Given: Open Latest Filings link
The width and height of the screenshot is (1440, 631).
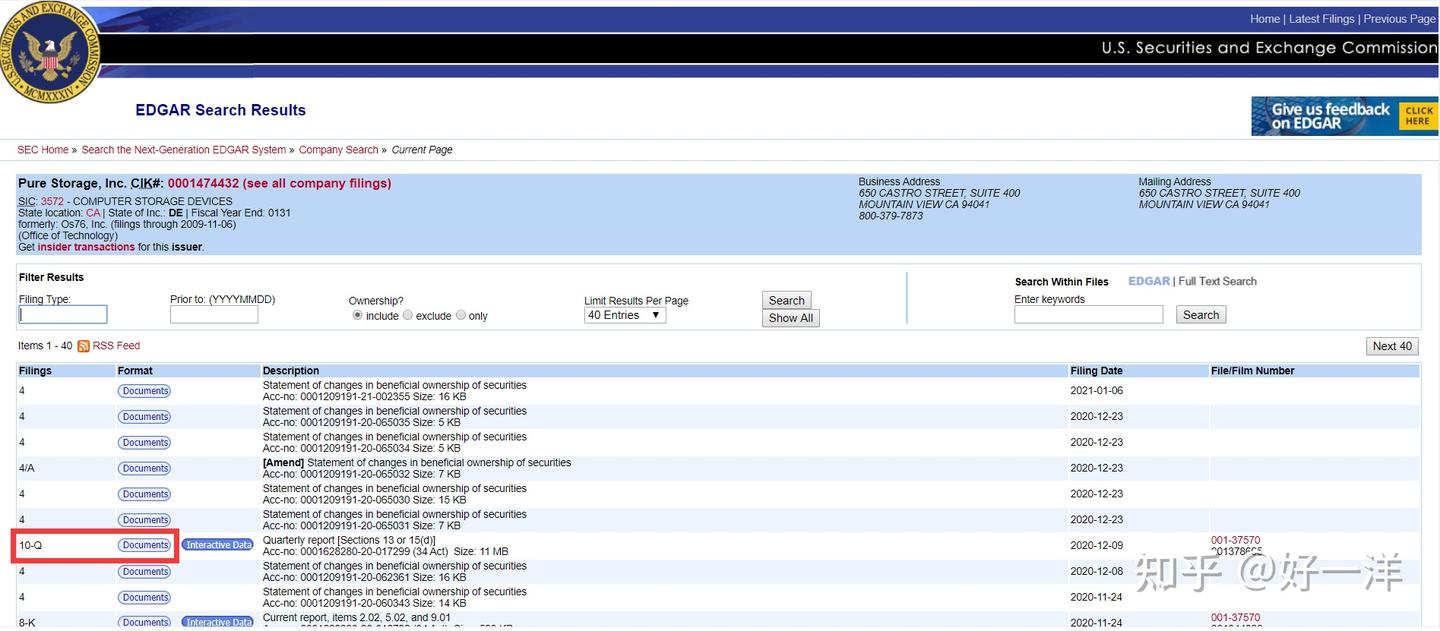Looking at the screenshot, I should tap(1322, 19).
